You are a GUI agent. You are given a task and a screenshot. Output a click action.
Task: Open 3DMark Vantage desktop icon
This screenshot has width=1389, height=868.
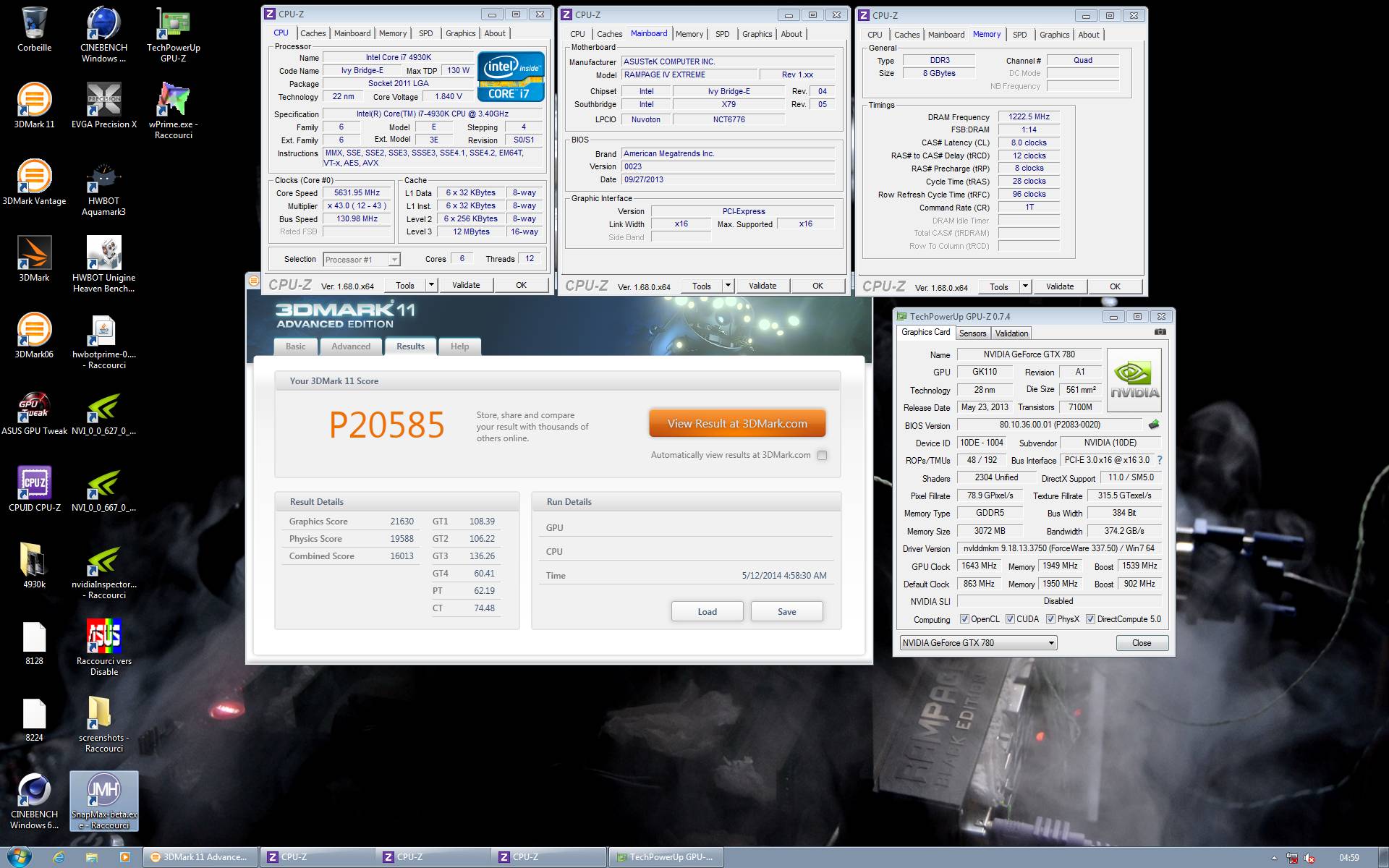tap(34, 182)
